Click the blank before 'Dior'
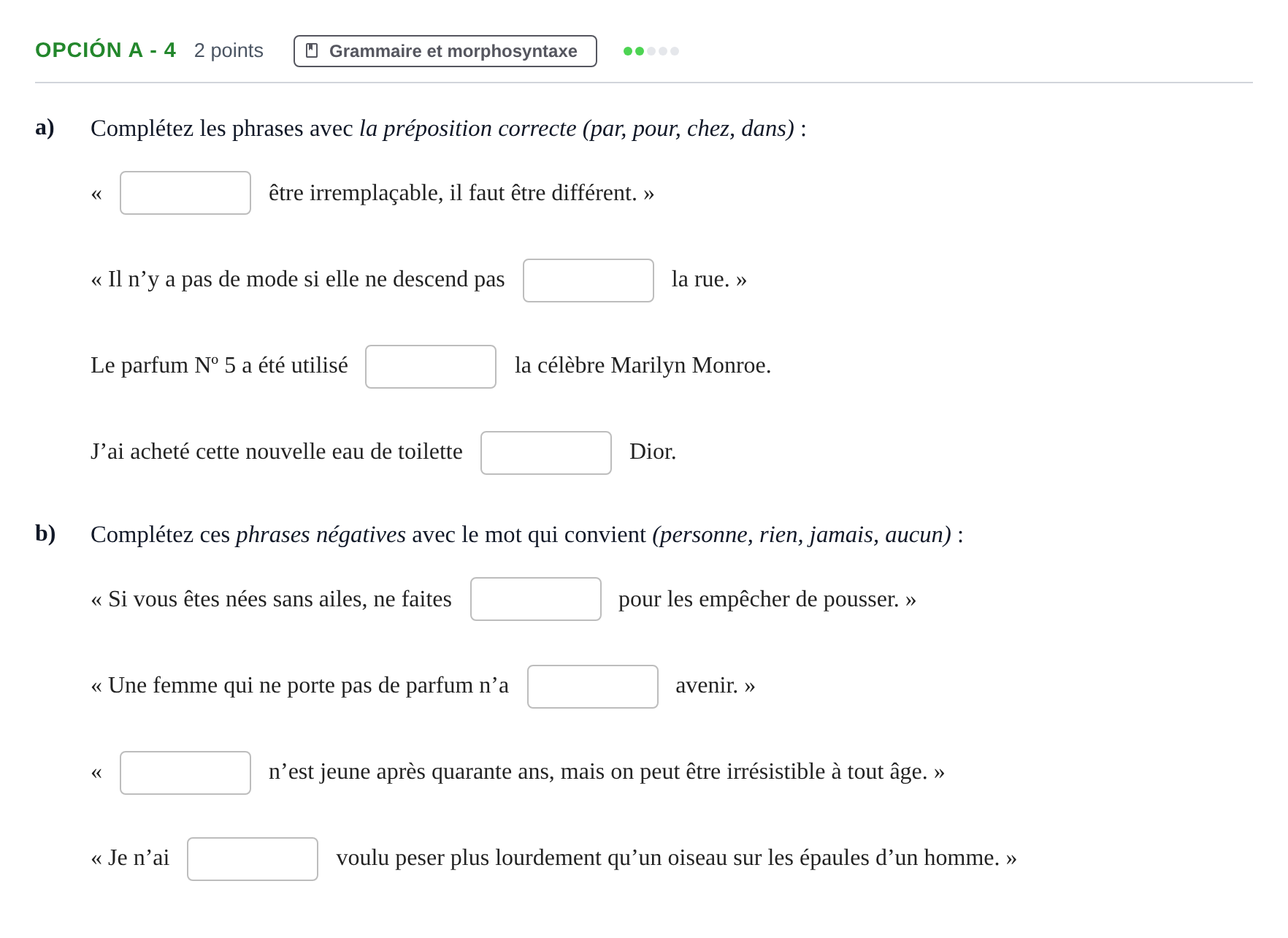 coord(546,453)
